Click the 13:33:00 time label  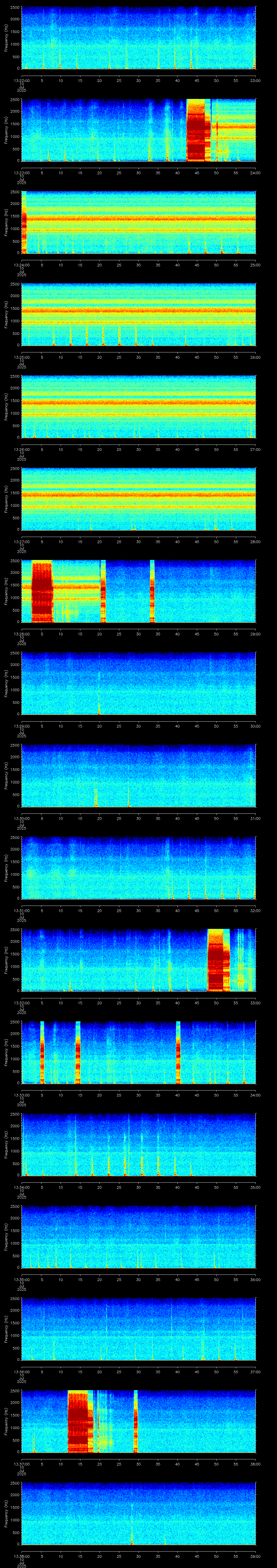coord(21,1096)
